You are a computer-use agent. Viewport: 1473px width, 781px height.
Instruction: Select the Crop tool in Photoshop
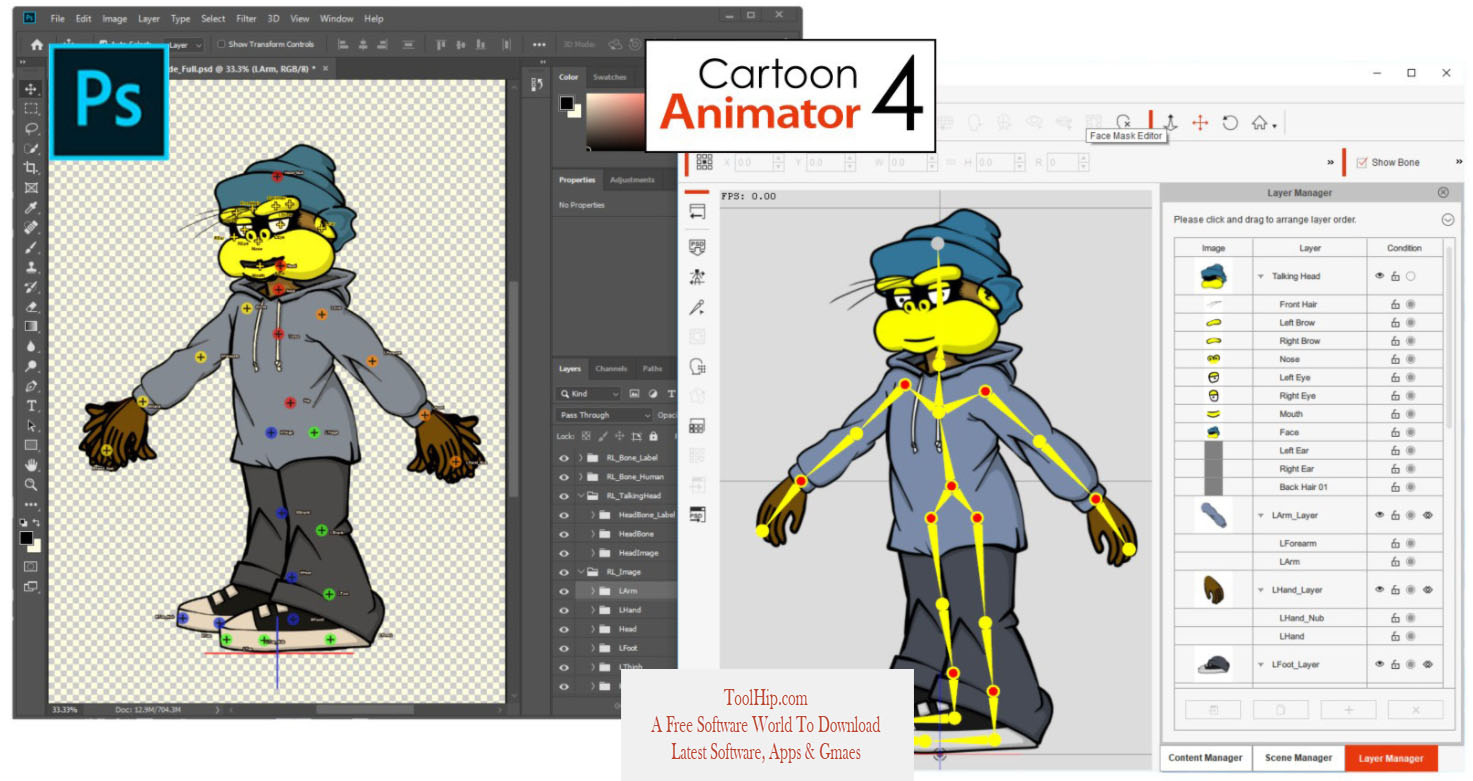31,168
